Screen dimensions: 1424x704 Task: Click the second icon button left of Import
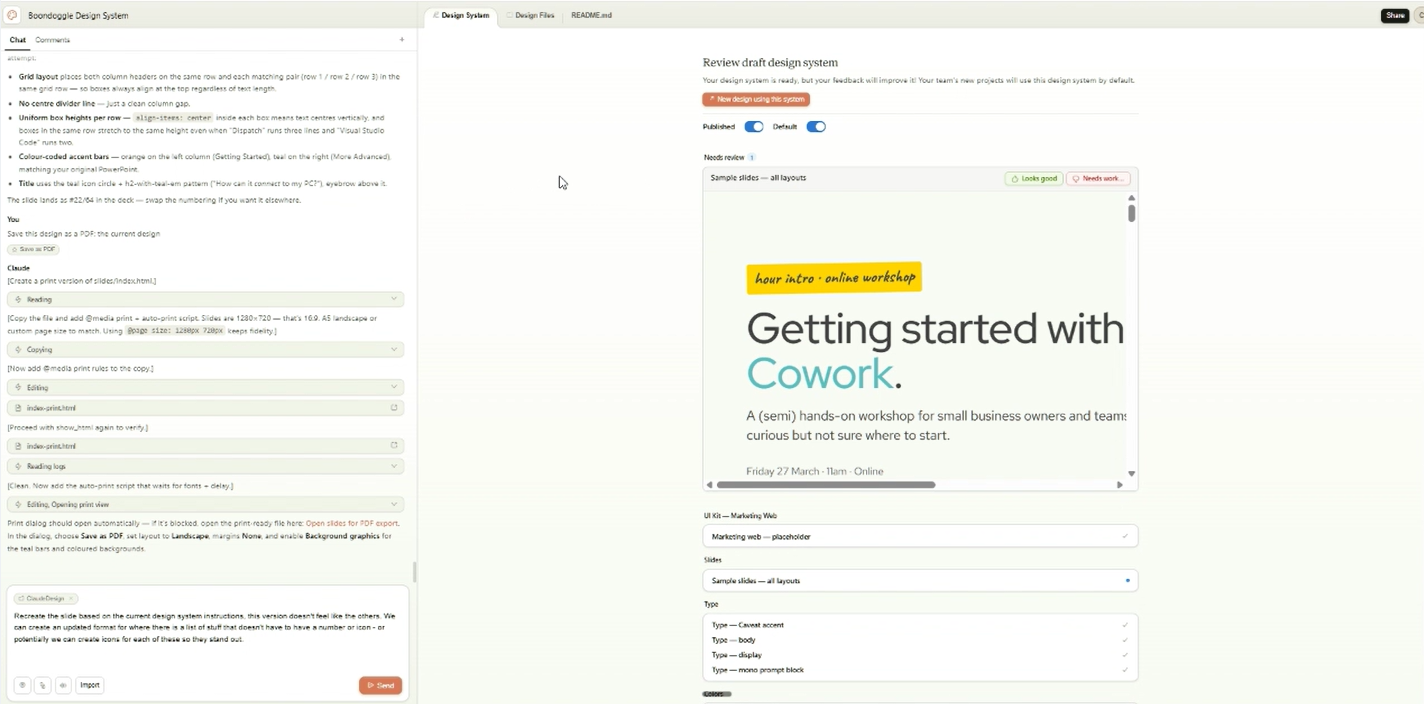42,685
